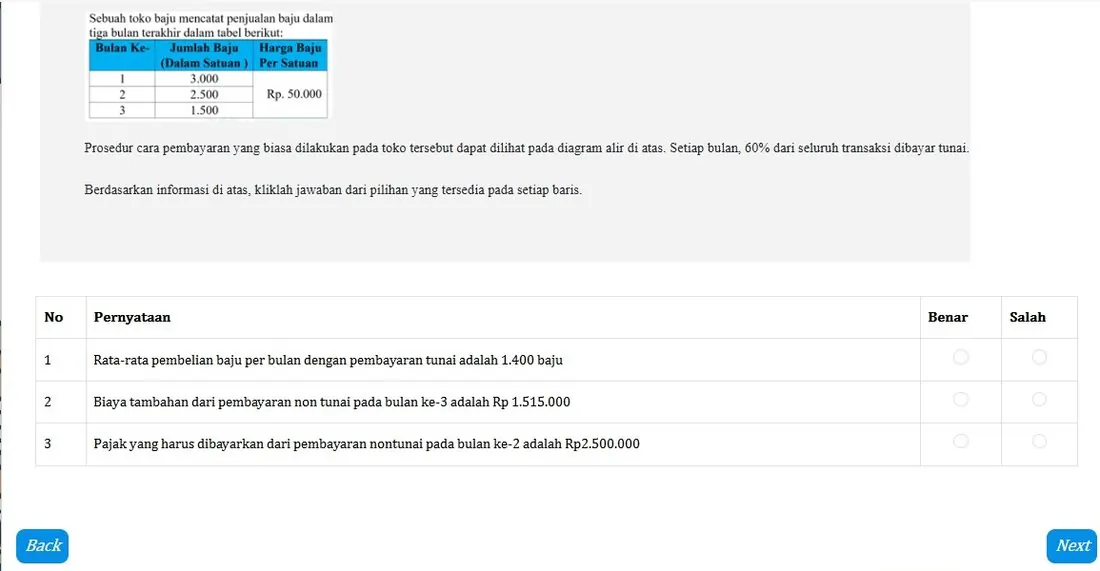The width and height of the screenshot is (1100, 571).
Task: Proceed with the Next button
Action: point(1072,546)
